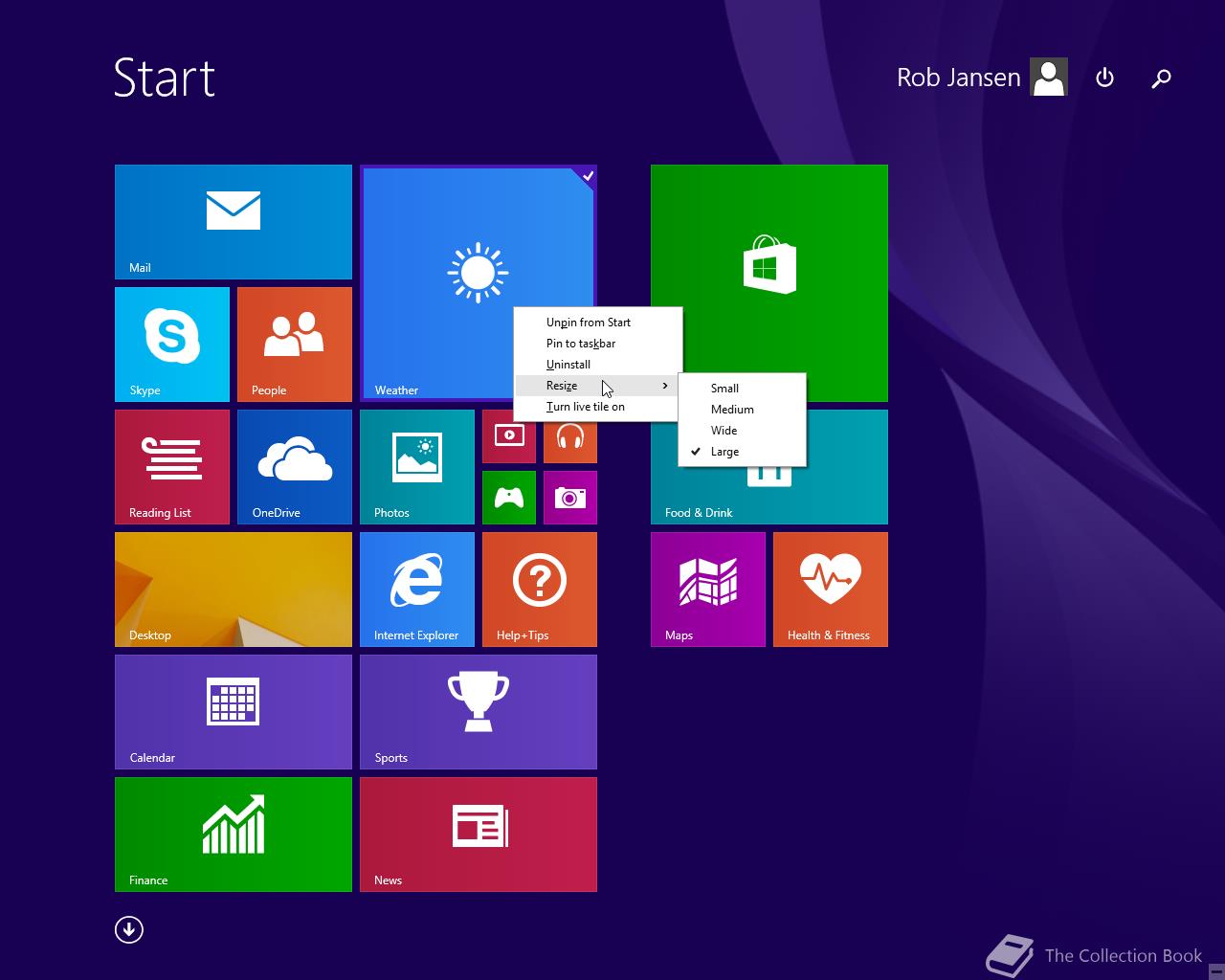Viewport: 1225px width, 980px height.
Task: Open the Desktop tile
Action: (234, 590)
